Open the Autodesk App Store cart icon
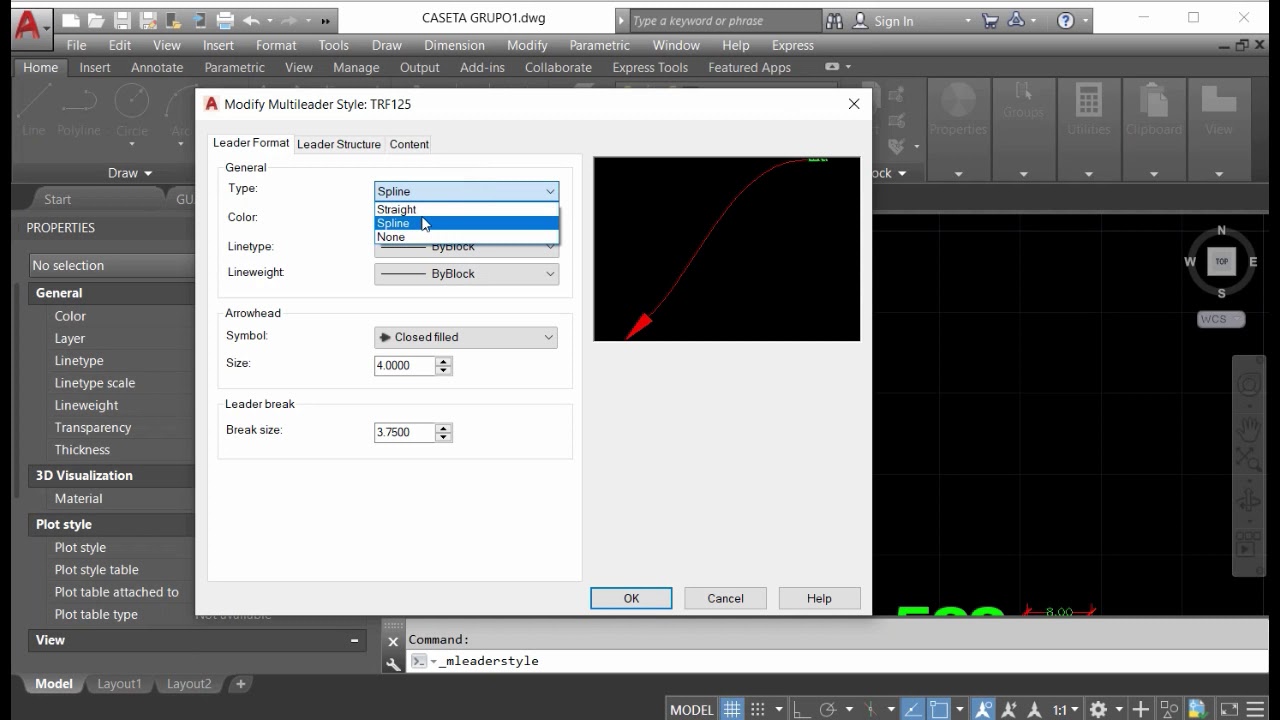Image resolution: width=1280 pixels, height=720 pixels. [x=990, y=20]
